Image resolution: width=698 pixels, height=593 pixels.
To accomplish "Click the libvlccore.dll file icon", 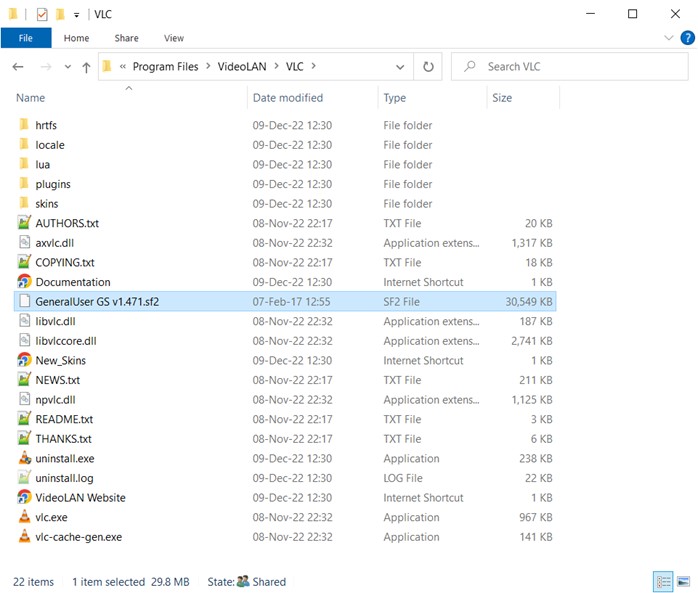I will tap(24, 340).
